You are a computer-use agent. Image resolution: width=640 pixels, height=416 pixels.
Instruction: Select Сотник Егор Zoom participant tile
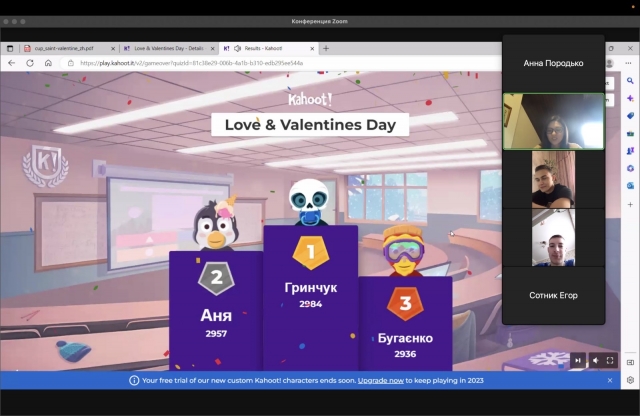(553, 296)
